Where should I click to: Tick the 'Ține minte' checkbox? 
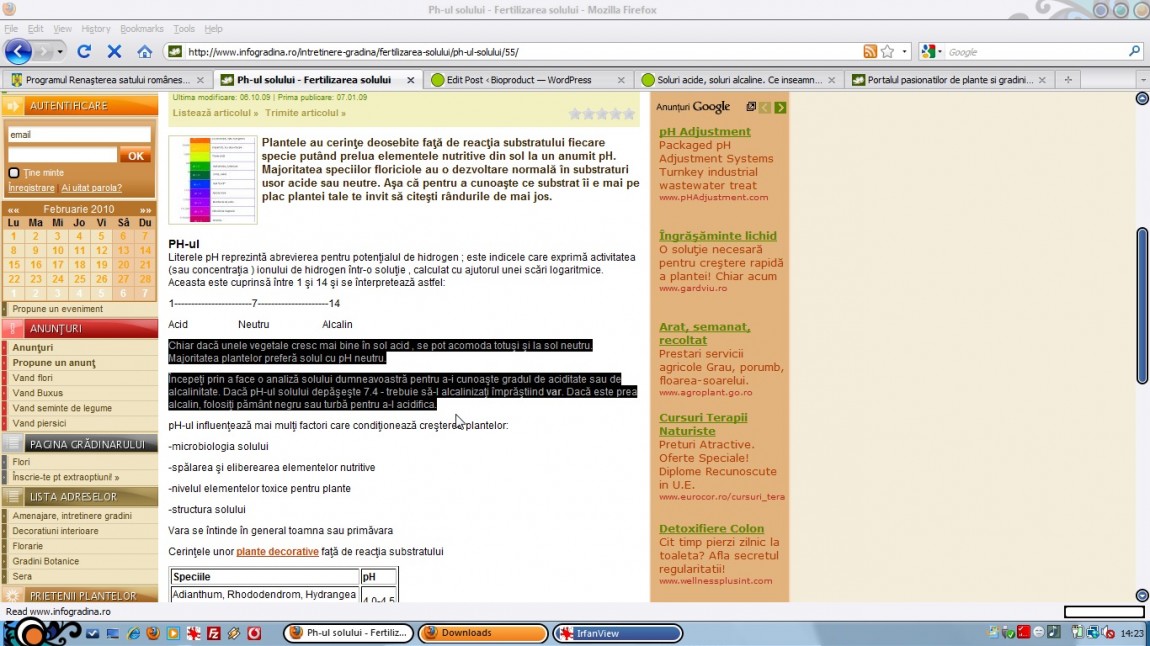coord(14,173)
